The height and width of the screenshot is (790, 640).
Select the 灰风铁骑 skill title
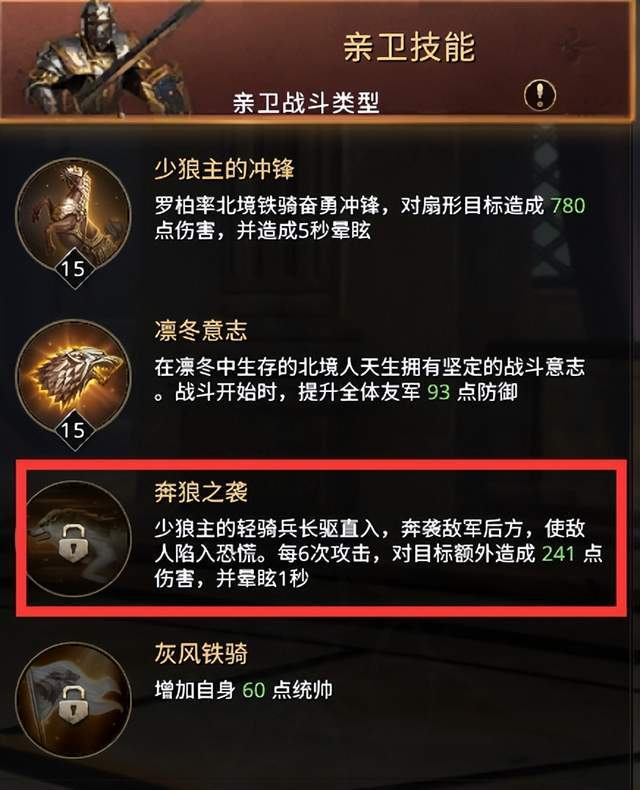coord(201,654)
